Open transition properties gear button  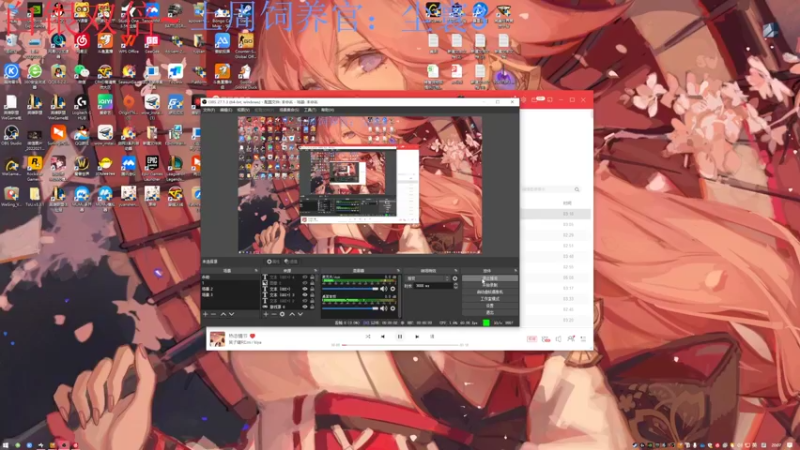pyautogui.click(x=455, y=279)
